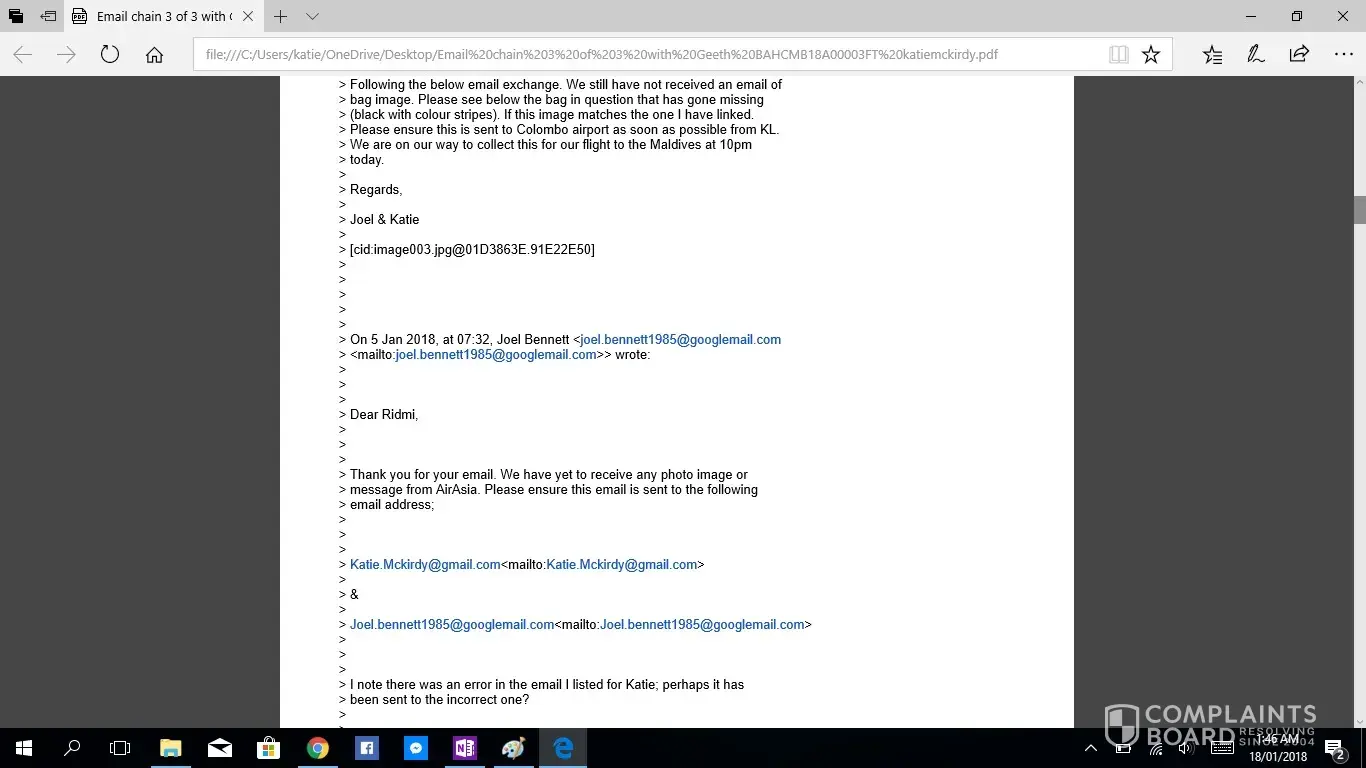This screenshot has height=768, width=1366.
Task: Open Messenger from the taskbar
Action: point(415,748)
